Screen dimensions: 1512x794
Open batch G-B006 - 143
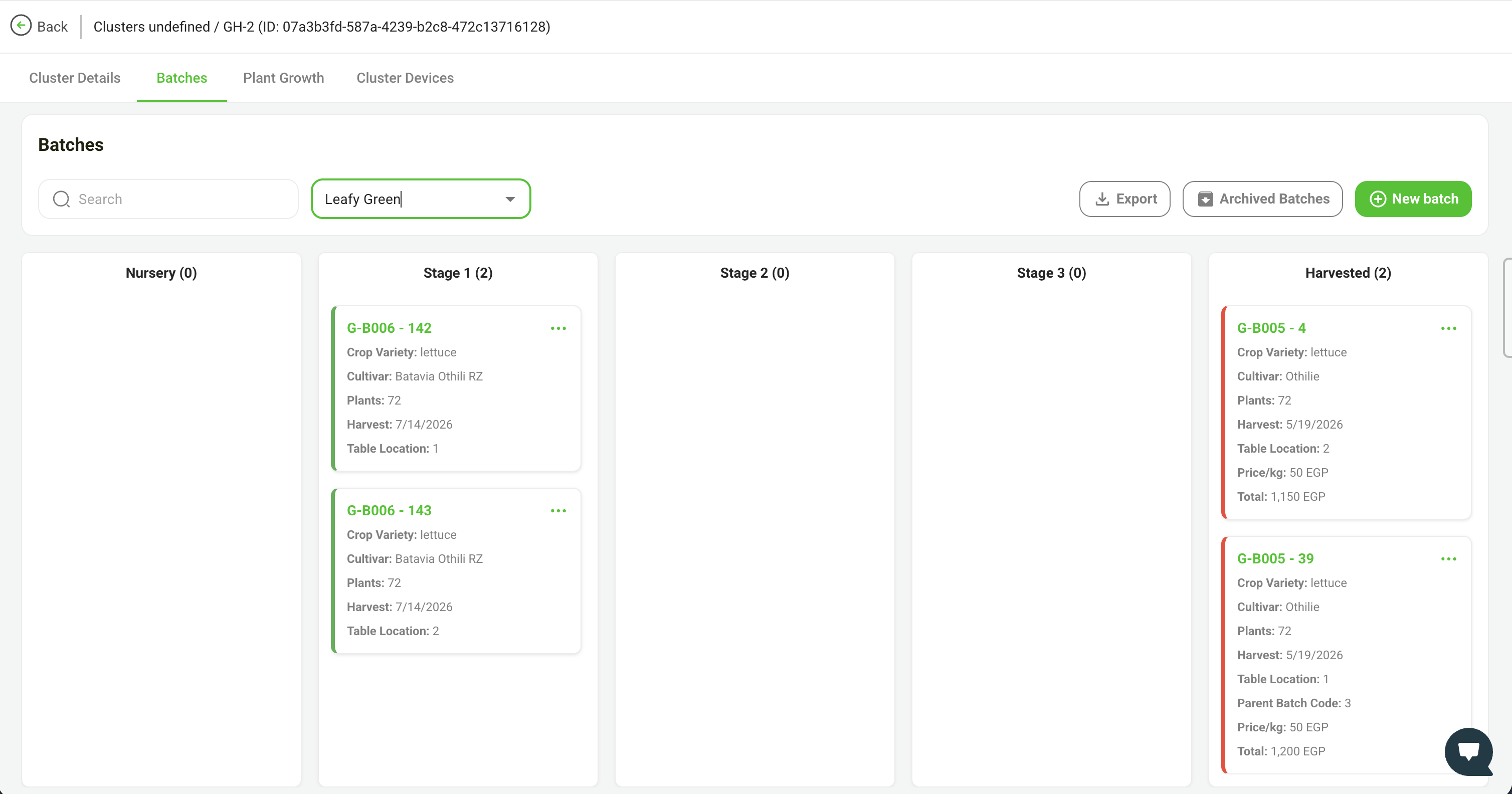tap(389, 511)
